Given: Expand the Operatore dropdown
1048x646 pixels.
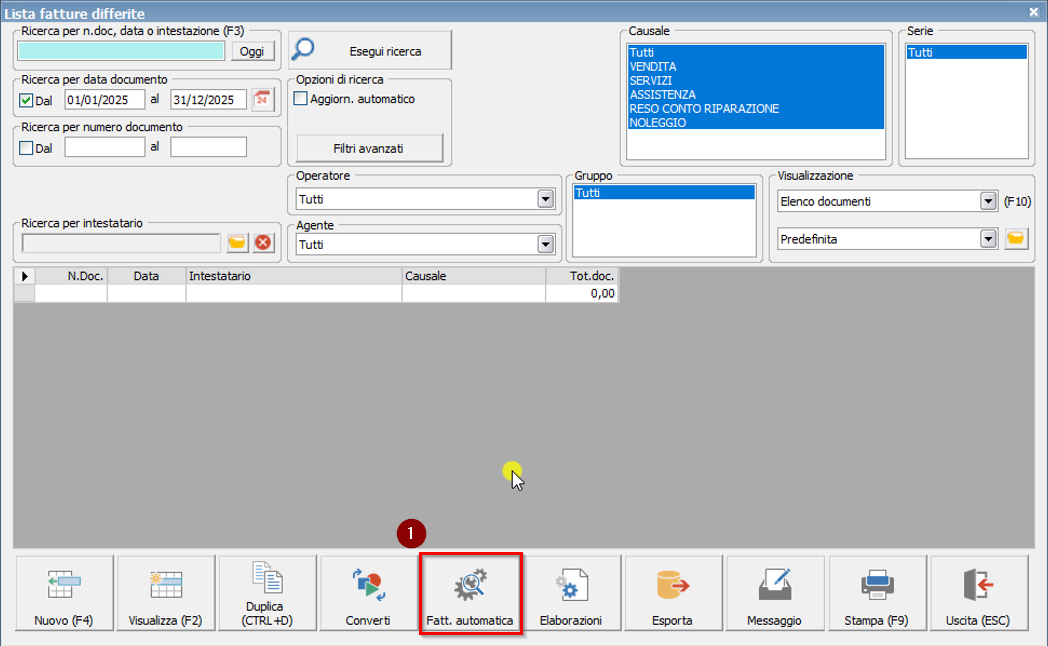Looking at the screenshot, I should point(545,199).
